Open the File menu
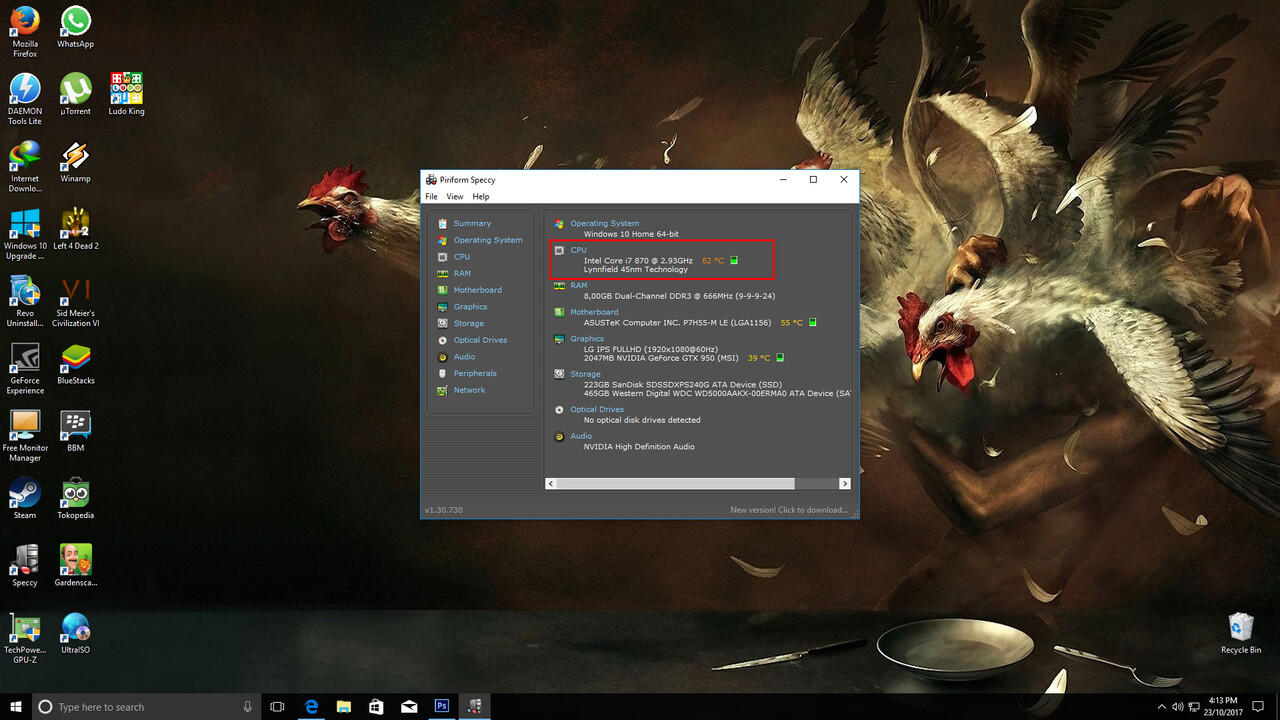The width and height of the screenshot is (1280, 720). (431, 197)
